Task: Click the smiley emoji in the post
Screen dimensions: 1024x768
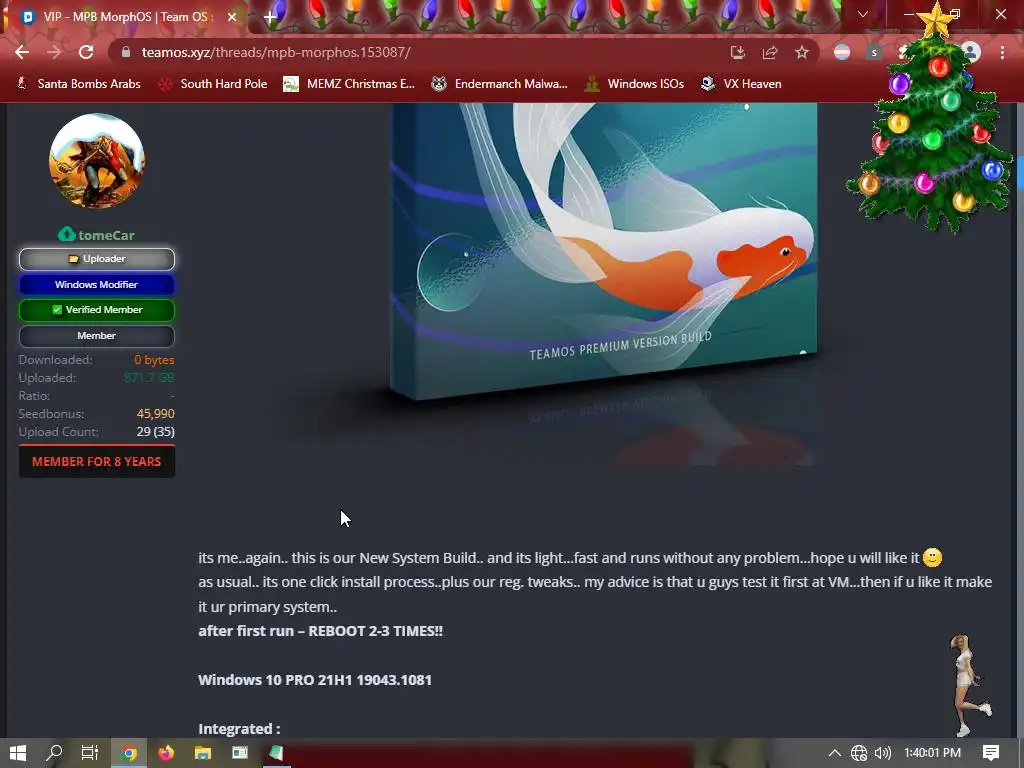Action: pos(932,558)
